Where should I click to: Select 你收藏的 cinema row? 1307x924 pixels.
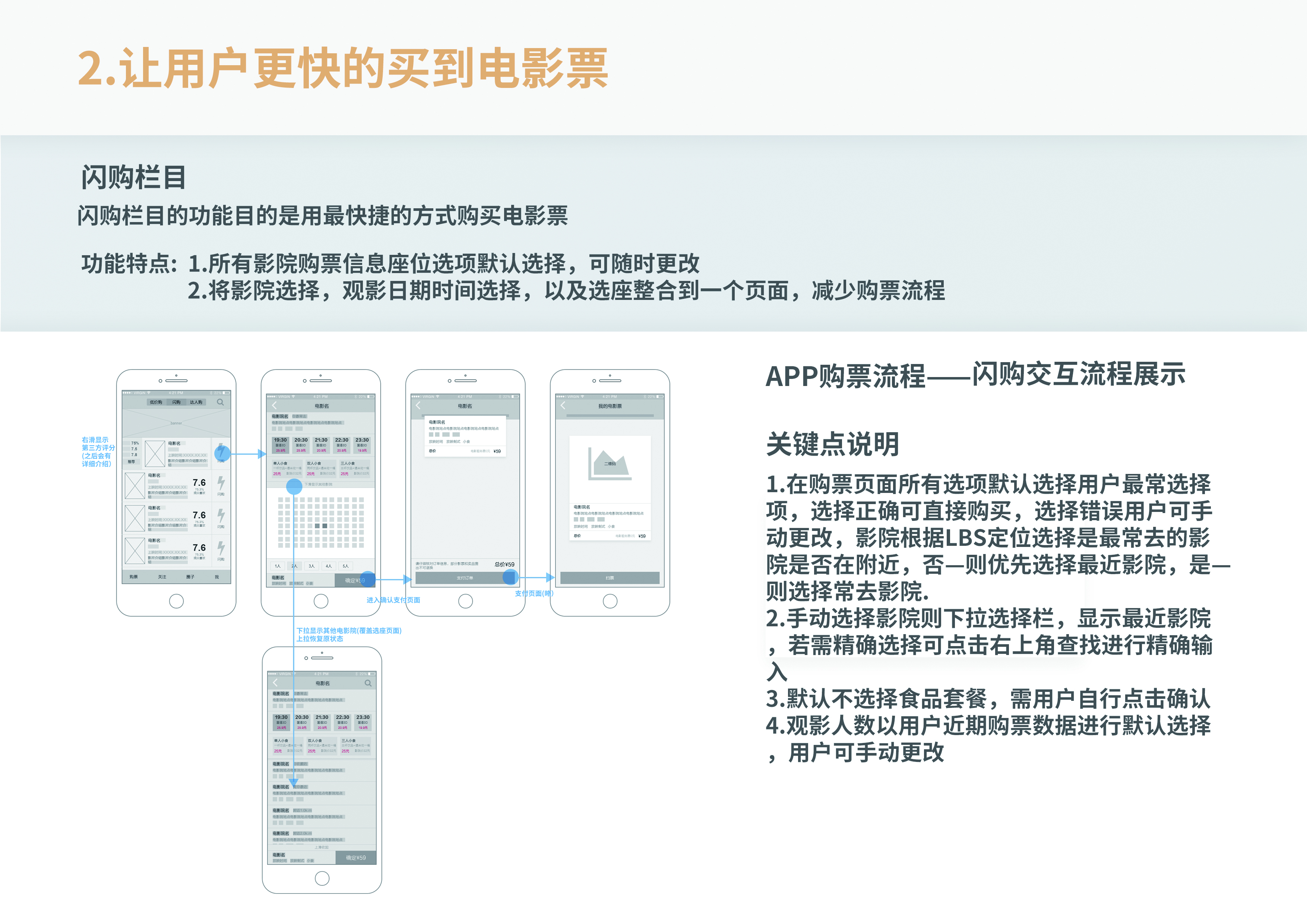tap(322, 770)
